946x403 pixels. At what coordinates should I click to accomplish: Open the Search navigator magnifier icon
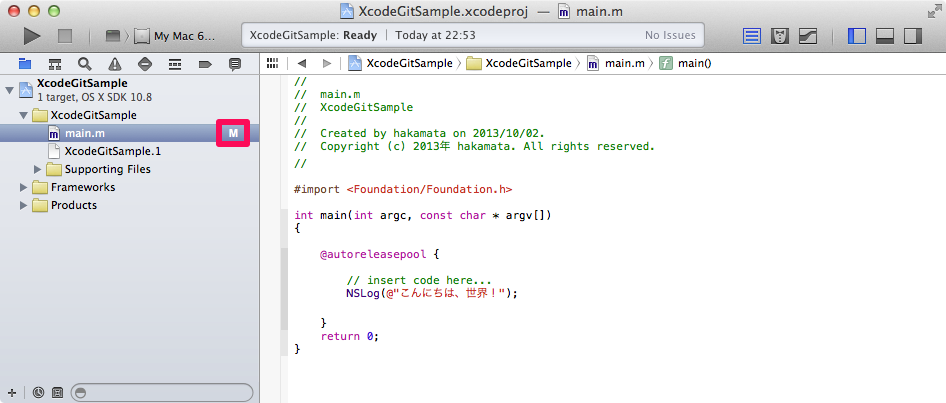[84, 64]
